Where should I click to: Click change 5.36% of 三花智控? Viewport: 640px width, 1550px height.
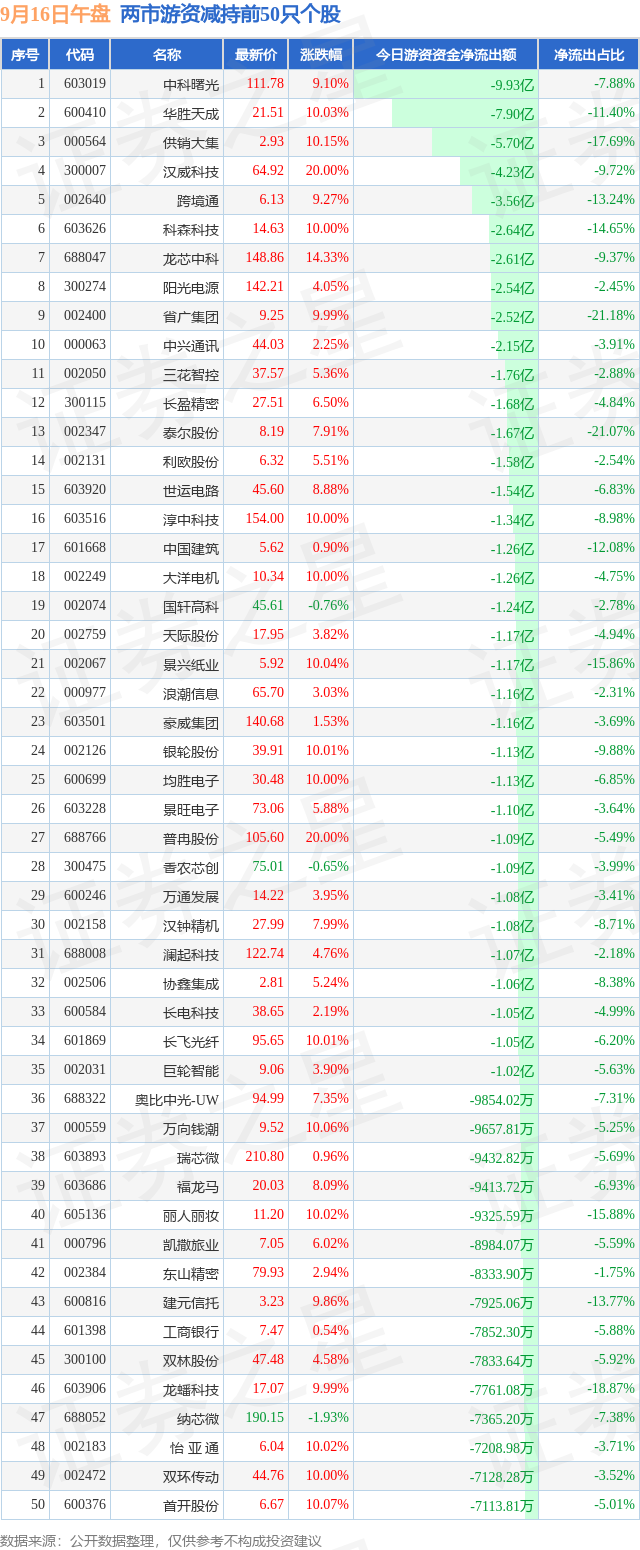click(331, 374)
